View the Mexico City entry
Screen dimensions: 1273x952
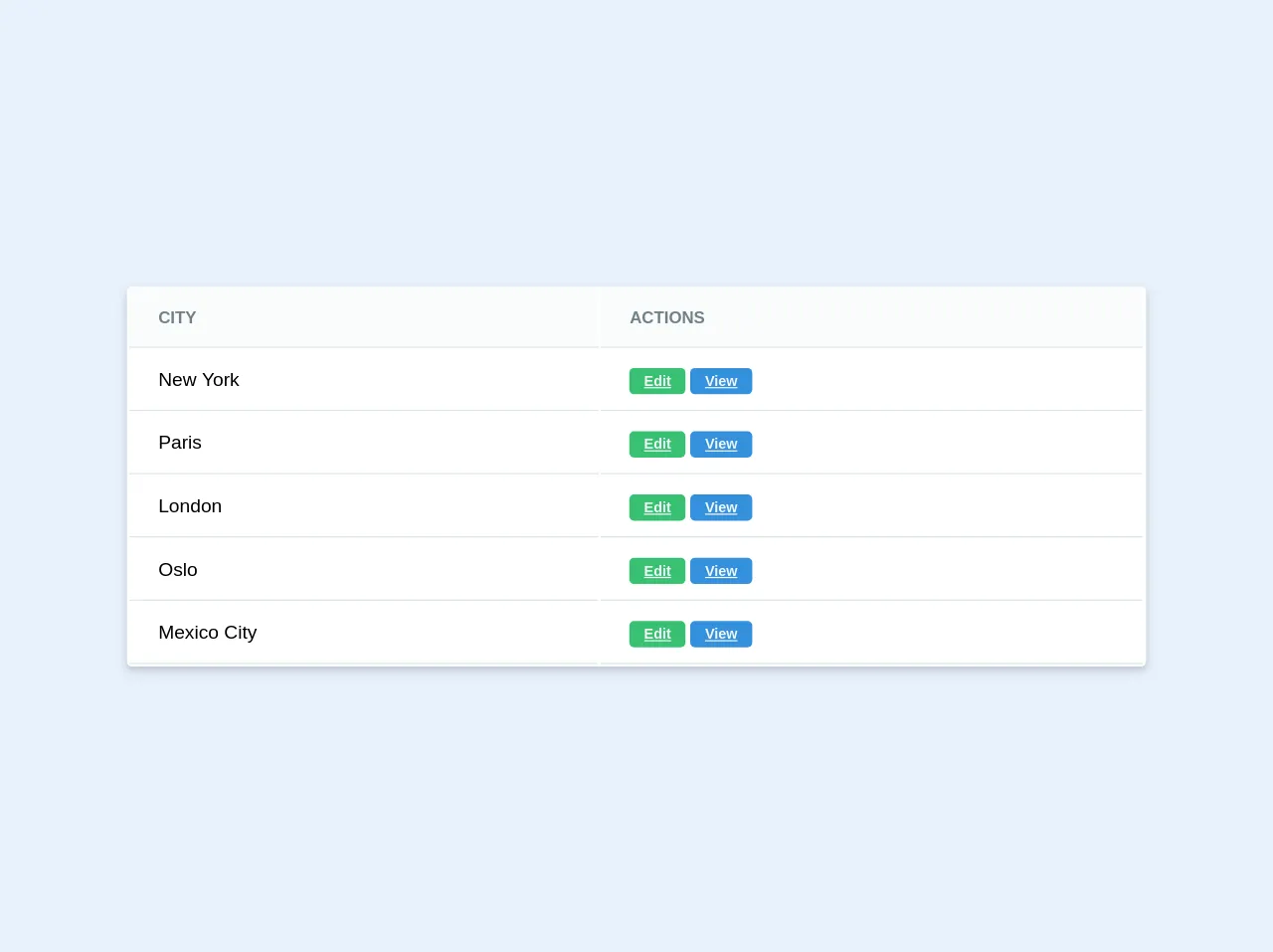[x=721, y=634]
